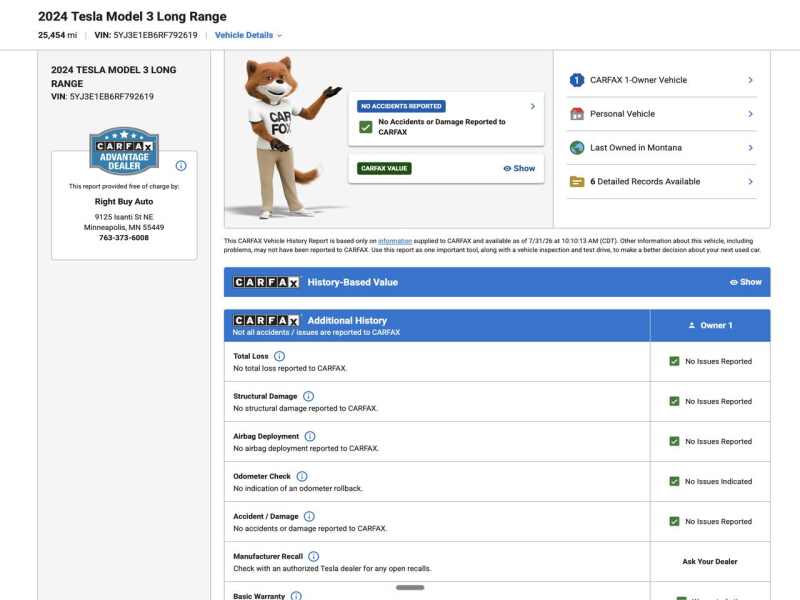Screen dimensions: 800x600
Task: Expand the CARFAX 1-Owner Vehicle row chevron
Action: tap(751, 80)
